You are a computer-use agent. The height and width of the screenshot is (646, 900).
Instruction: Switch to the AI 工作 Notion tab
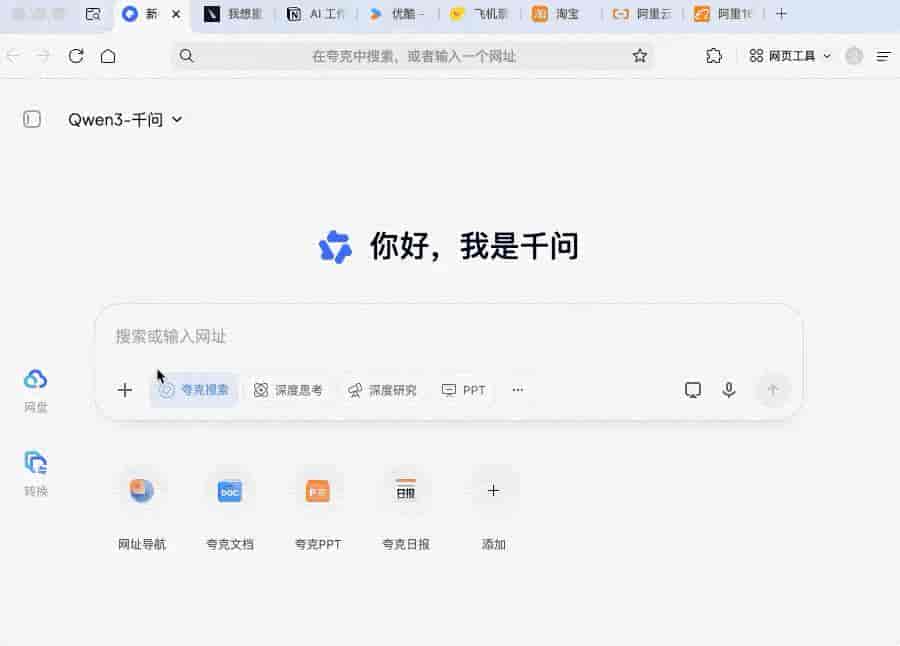pyautogui.click(x=316, y=14)
